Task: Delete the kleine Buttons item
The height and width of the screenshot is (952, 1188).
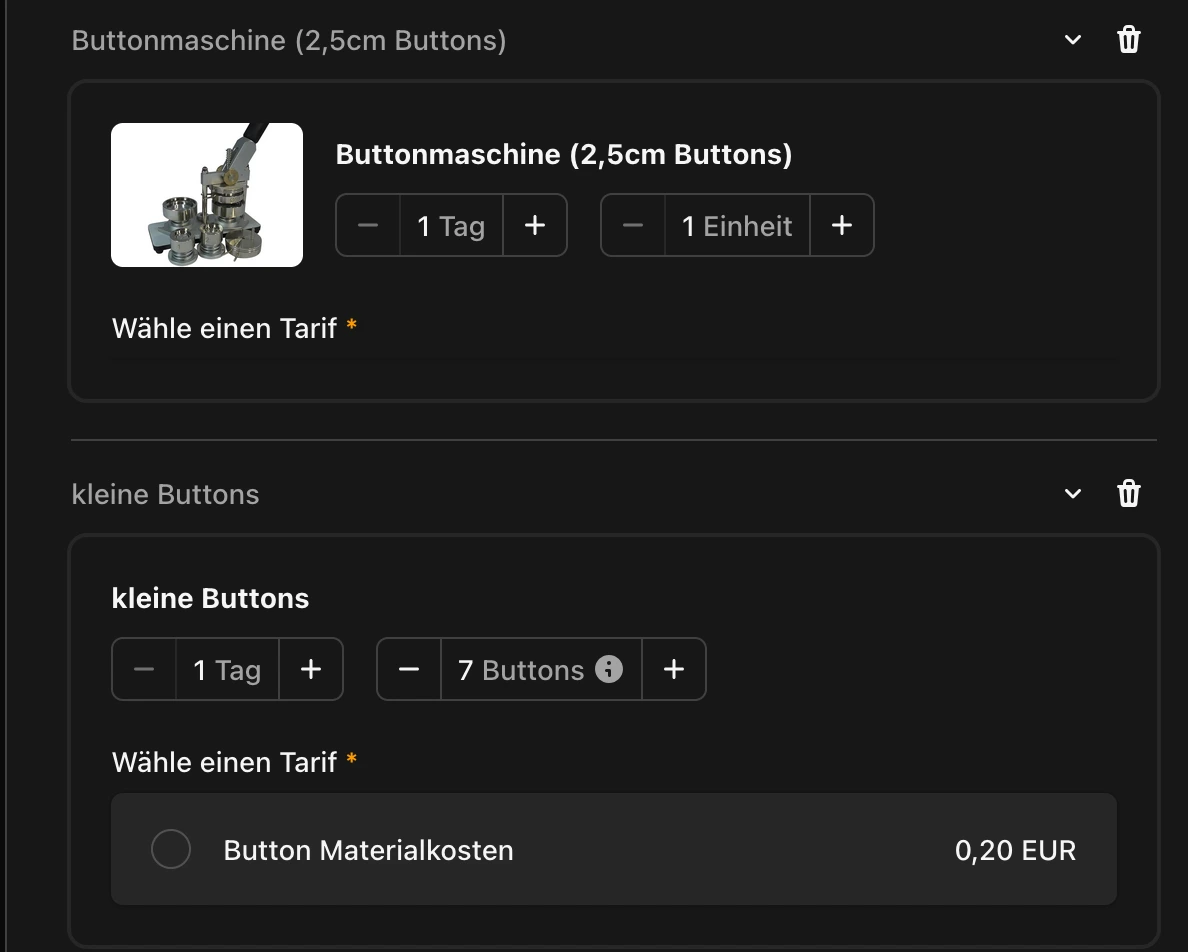Action: pyautogui.click(x=1128, y=493)
